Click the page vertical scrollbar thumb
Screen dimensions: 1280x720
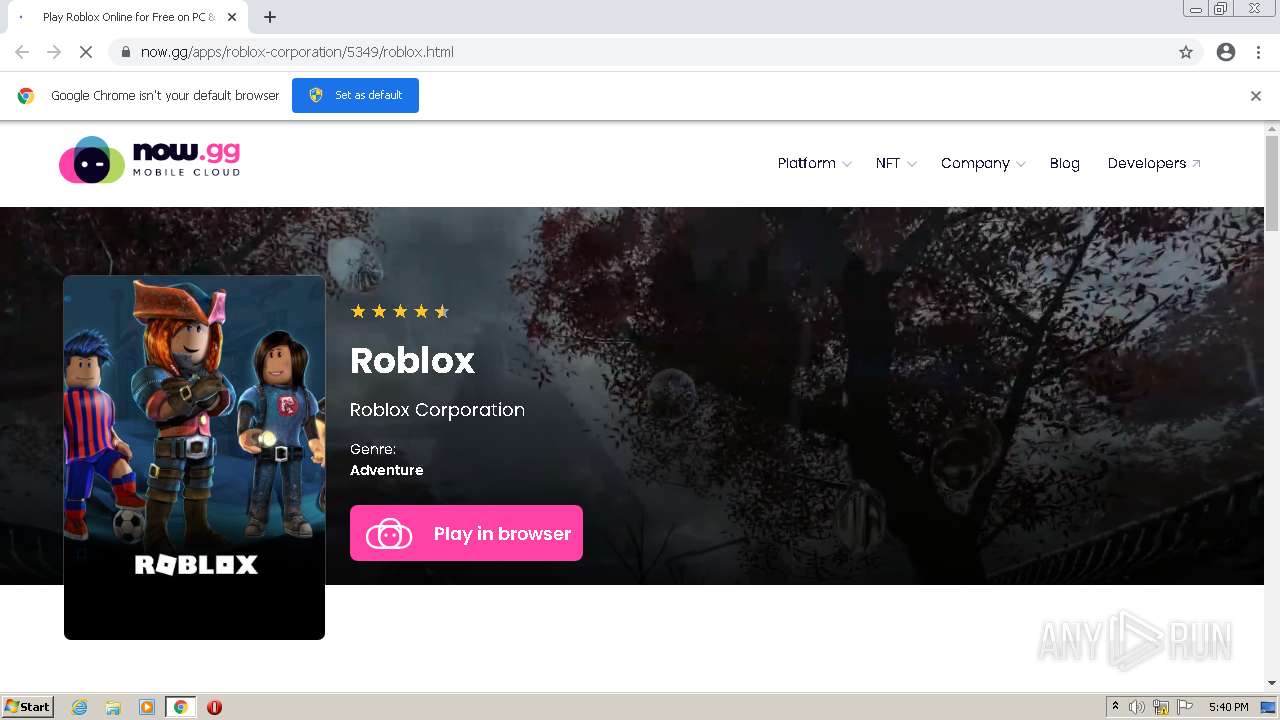[1272, 183]
